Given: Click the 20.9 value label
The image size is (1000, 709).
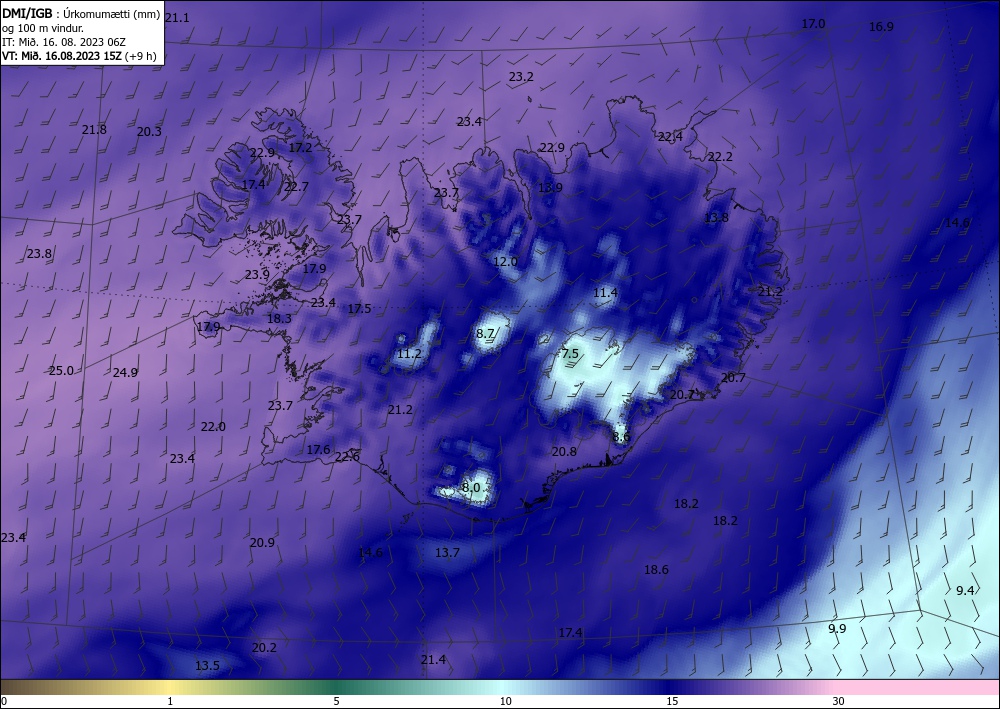Looking at the screenshot, I should tap(262, 543).
